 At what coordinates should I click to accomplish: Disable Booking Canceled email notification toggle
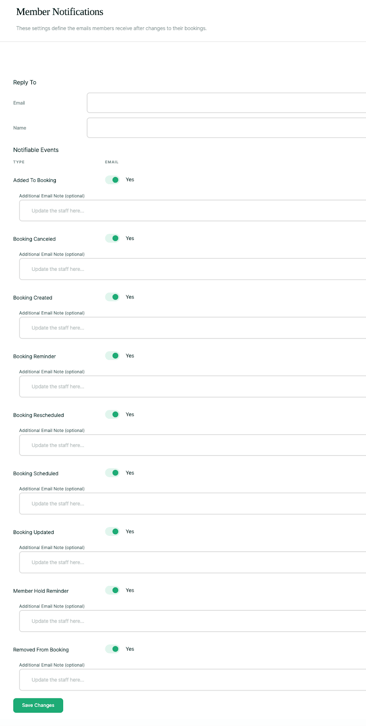tap(112, 238)
